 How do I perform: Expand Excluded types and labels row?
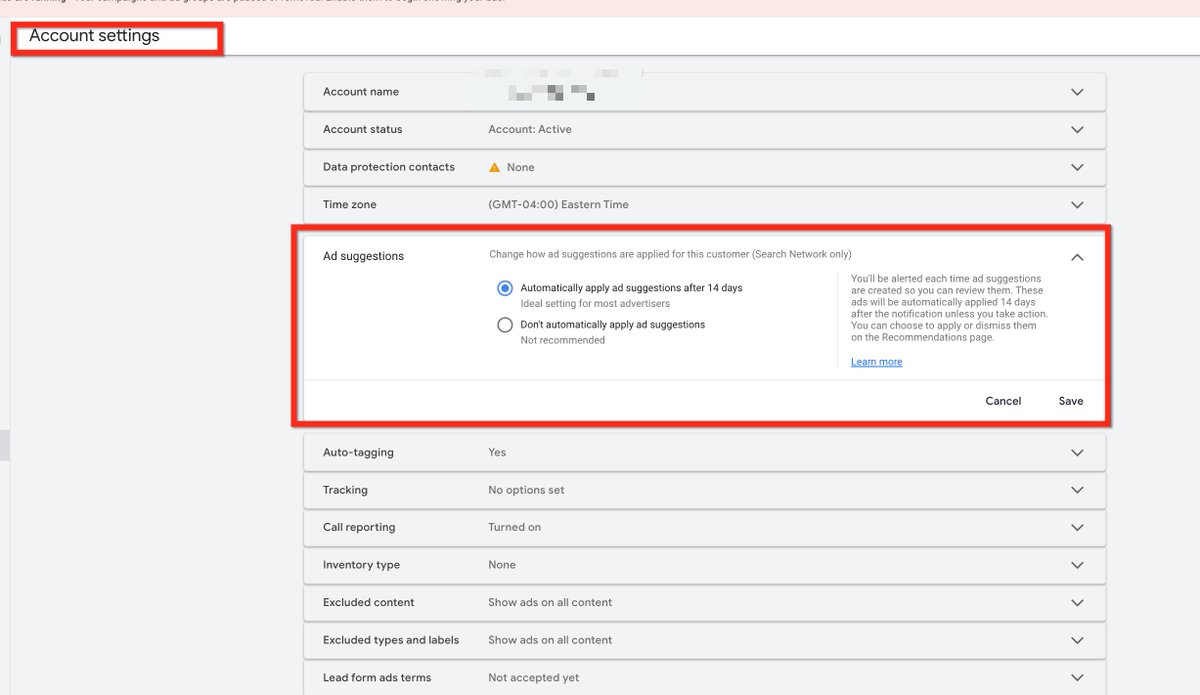(x=1077, y=640)
